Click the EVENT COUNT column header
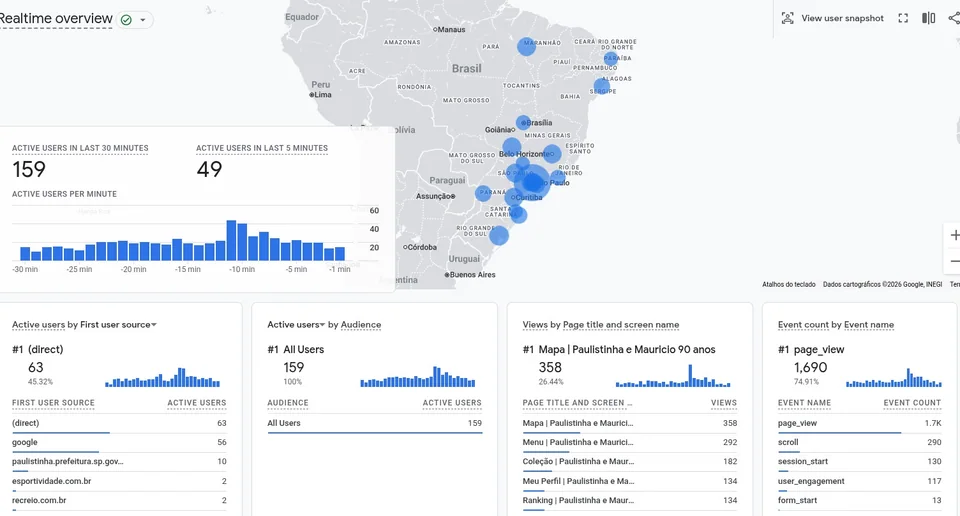960x516 pixels. tap(912, 403)
